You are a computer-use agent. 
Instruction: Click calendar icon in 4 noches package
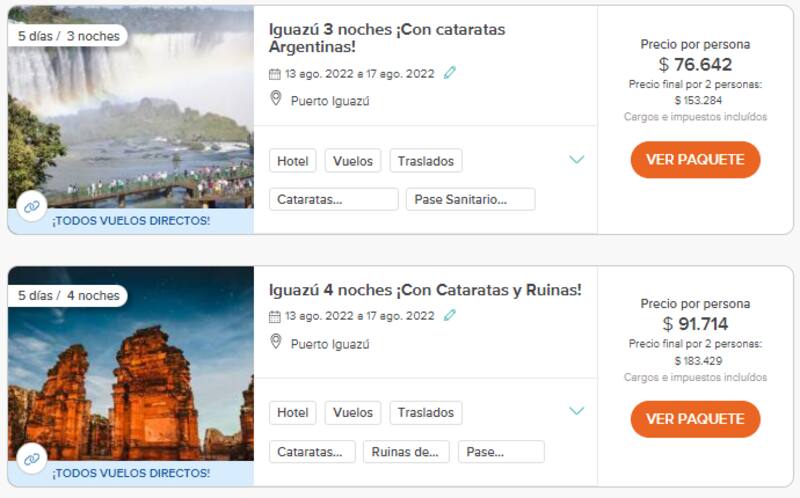[x=275, y=316]
